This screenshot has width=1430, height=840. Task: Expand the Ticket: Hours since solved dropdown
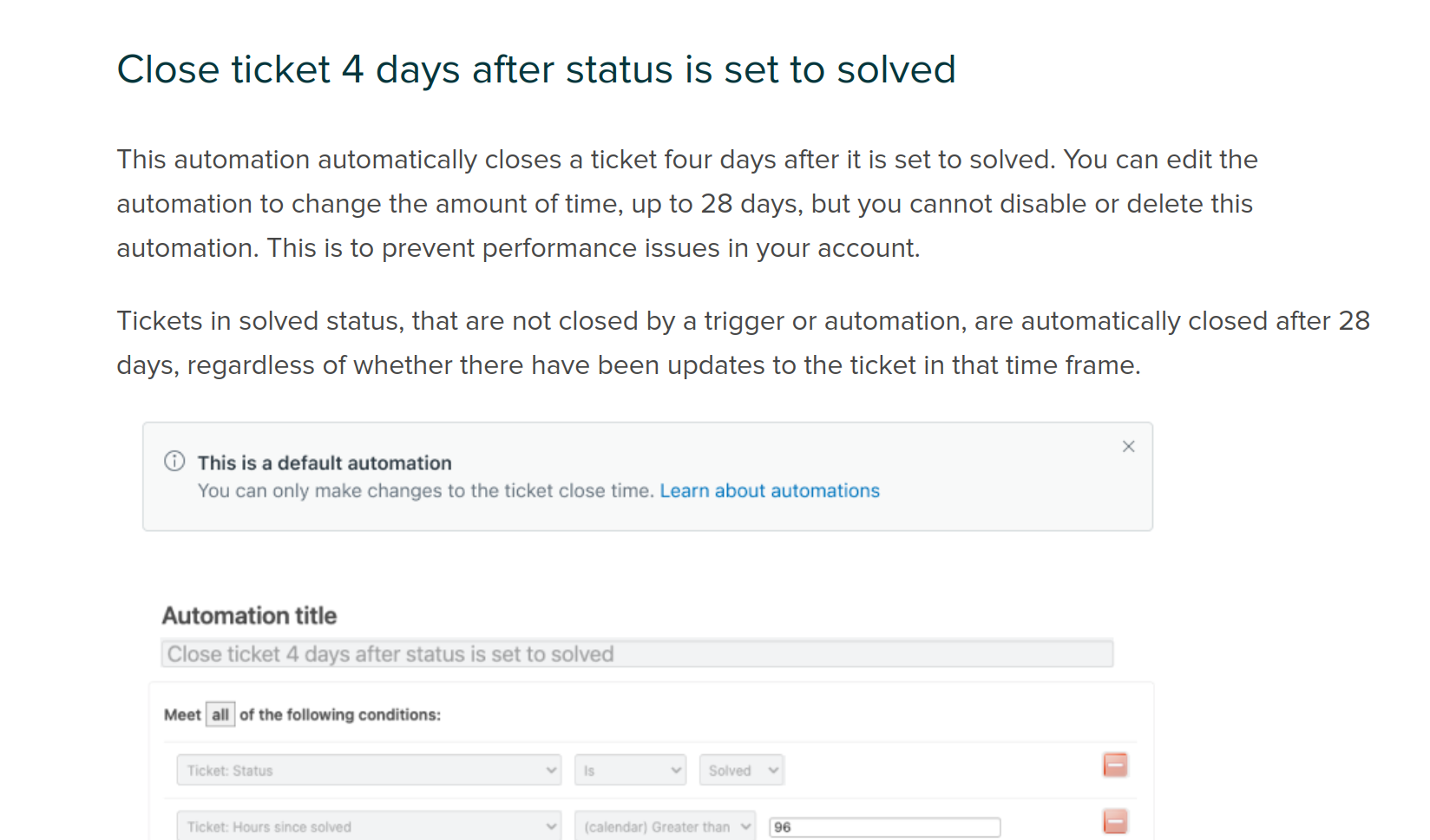[x=369, y=826]
